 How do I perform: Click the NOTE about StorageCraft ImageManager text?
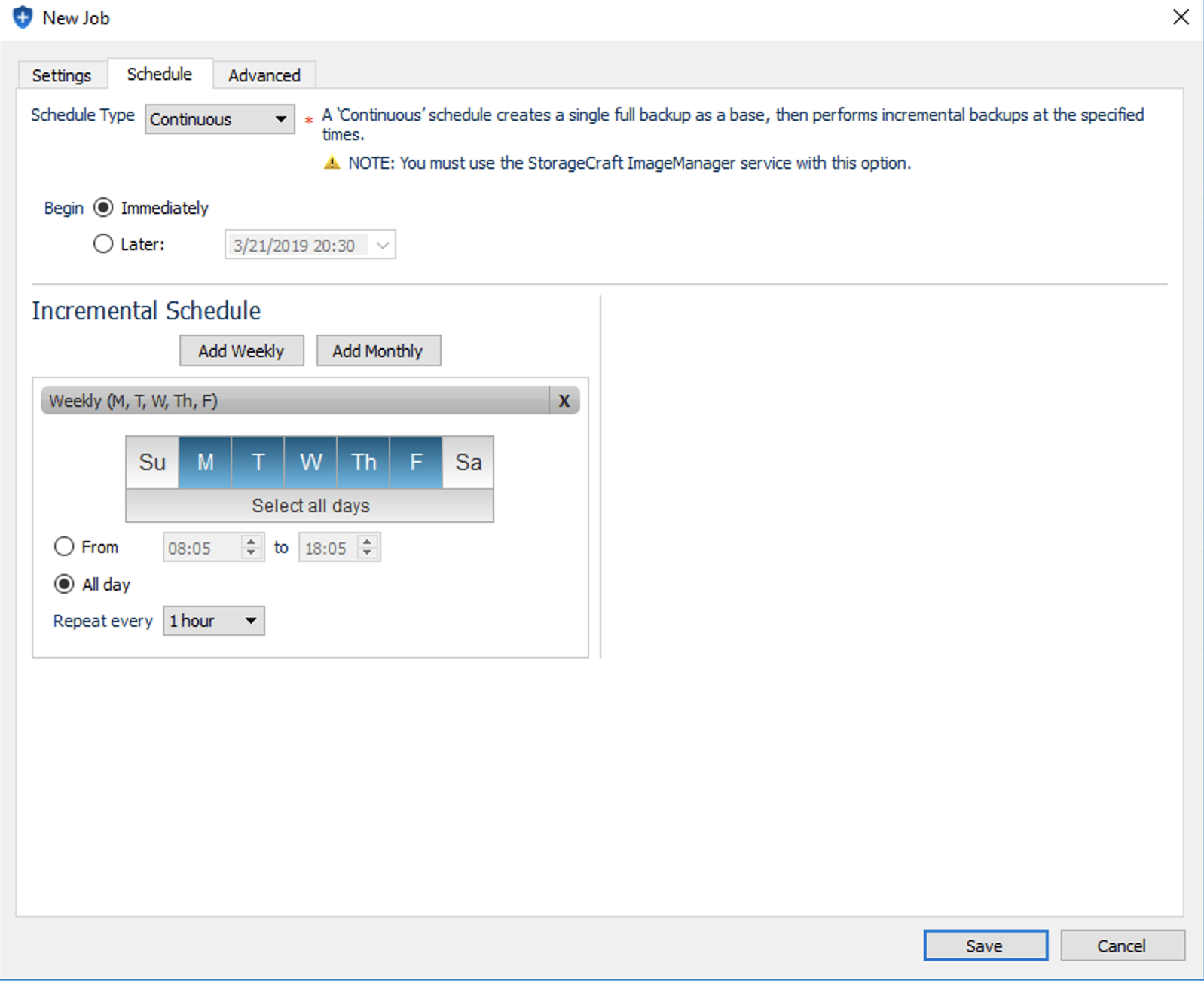tap(629, 163)
